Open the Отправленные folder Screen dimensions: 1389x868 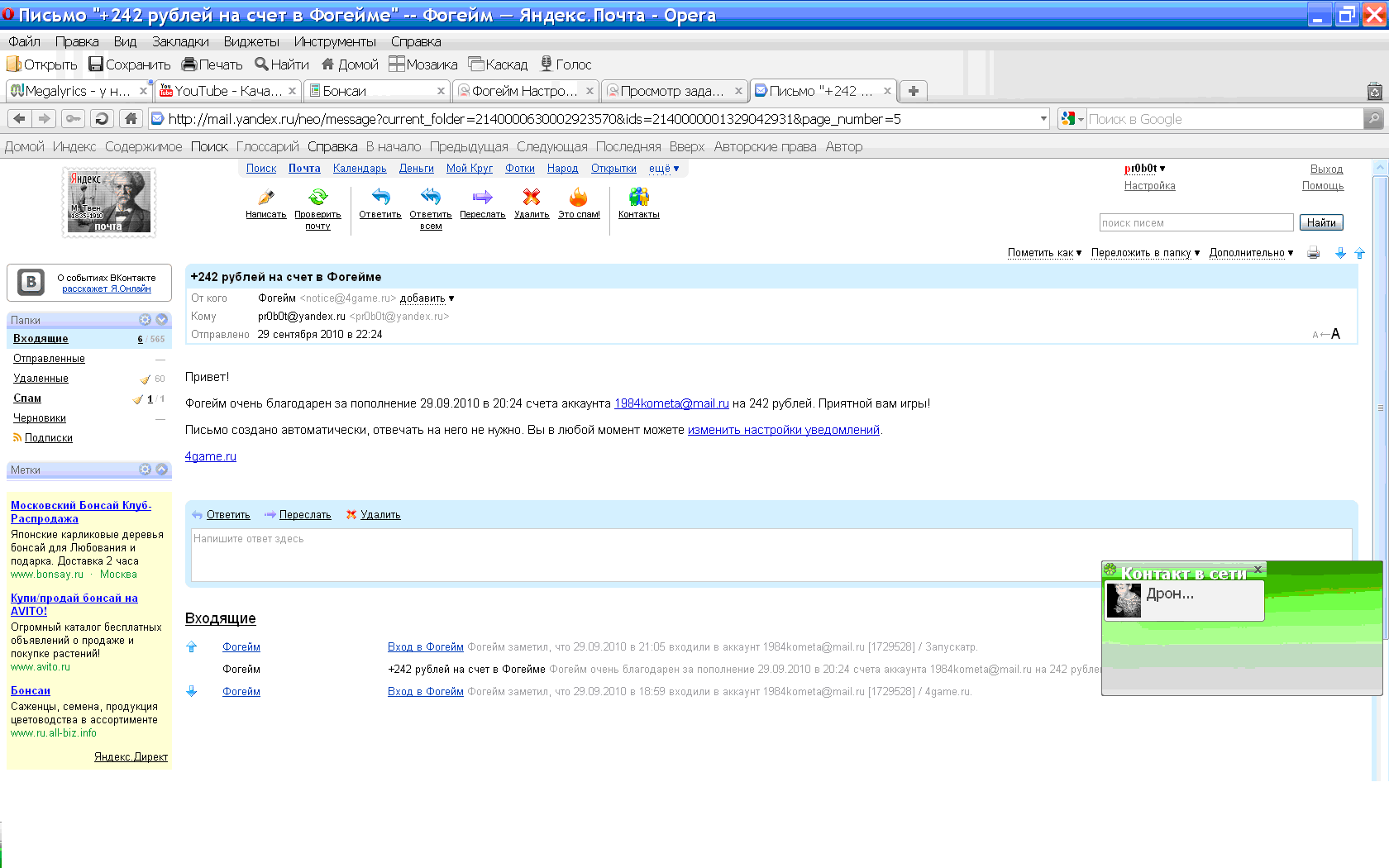click(x=49, y=359)
